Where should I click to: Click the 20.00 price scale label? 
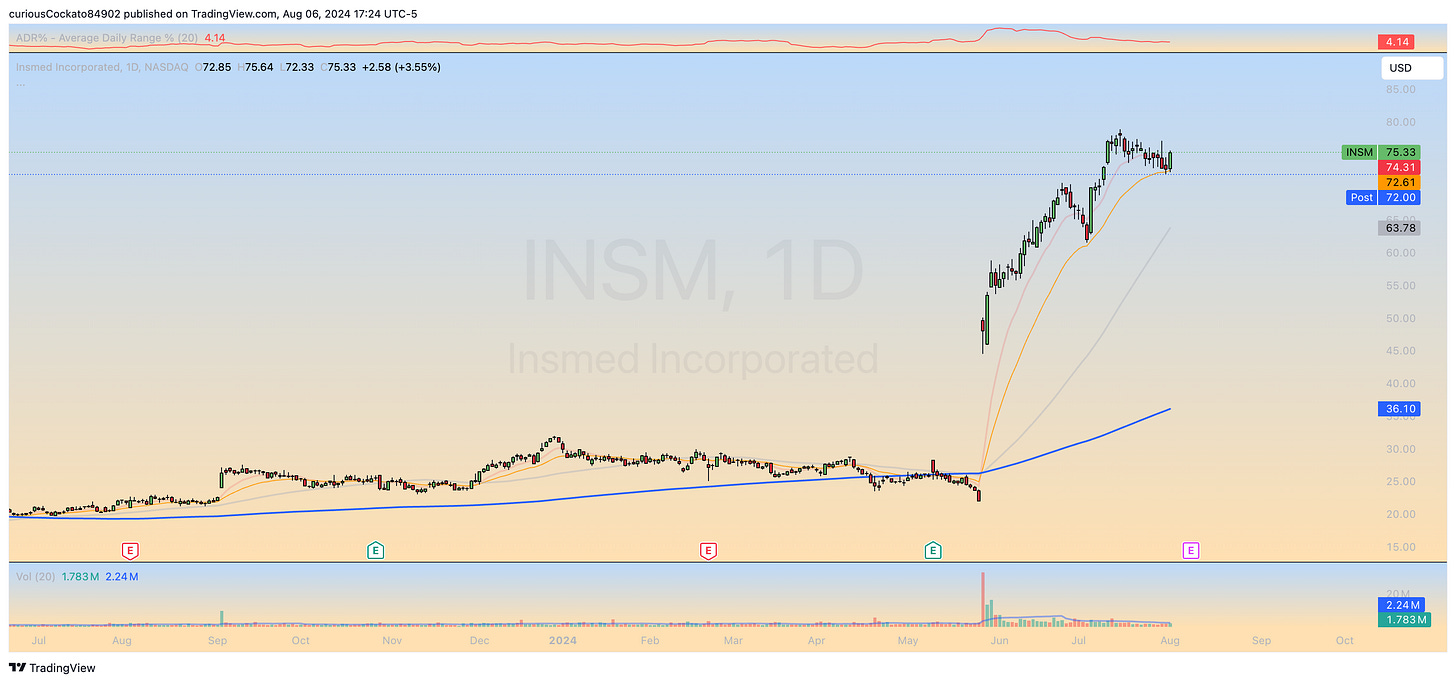tap(1400, 514)
